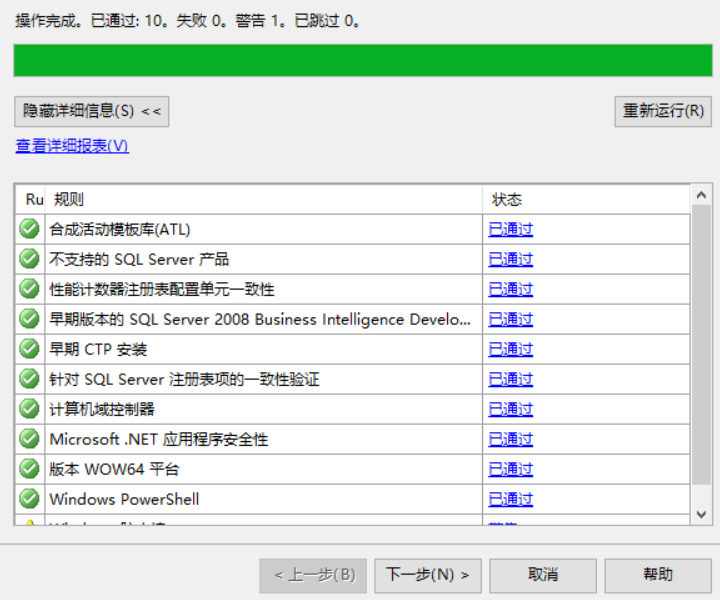Image resolution: width=720 pixels, height=600 pixels.
Task: Click 下一步(N) button
Action: tap(428, 575)
